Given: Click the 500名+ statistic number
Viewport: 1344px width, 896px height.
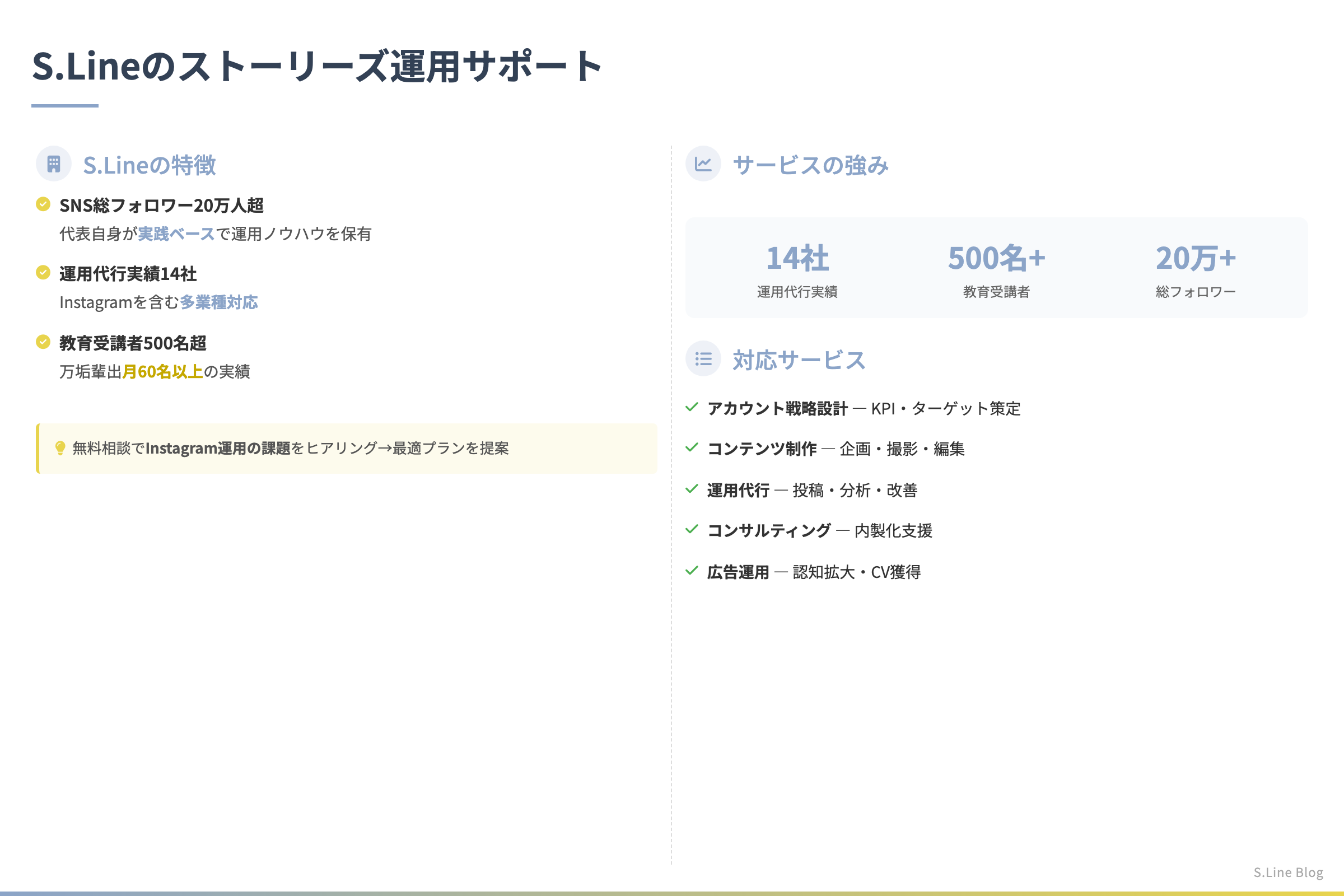Looking at the screenshot, I should pos(997,258).
